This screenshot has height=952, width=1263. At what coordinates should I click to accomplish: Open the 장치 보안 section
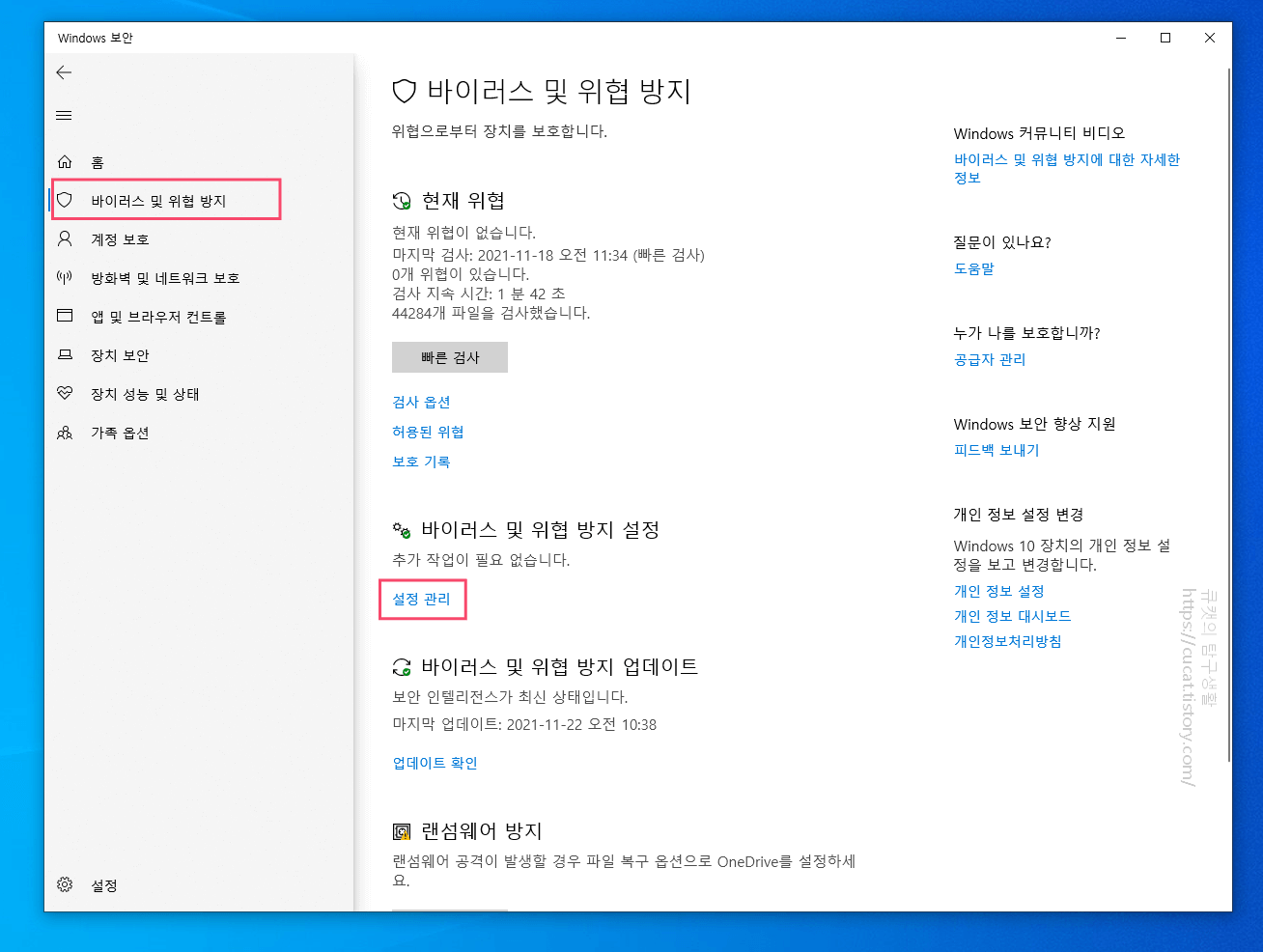[x=109, y=355]
